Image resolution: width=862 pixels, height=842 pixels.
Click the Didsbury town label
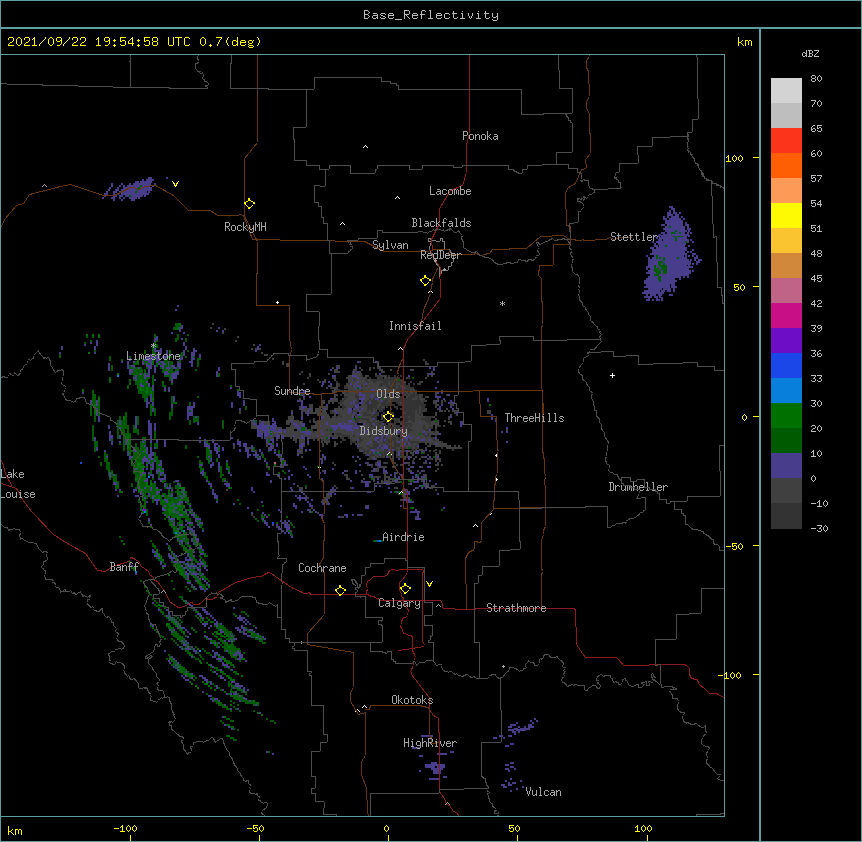pyautogui.click(x=384, y=431)
